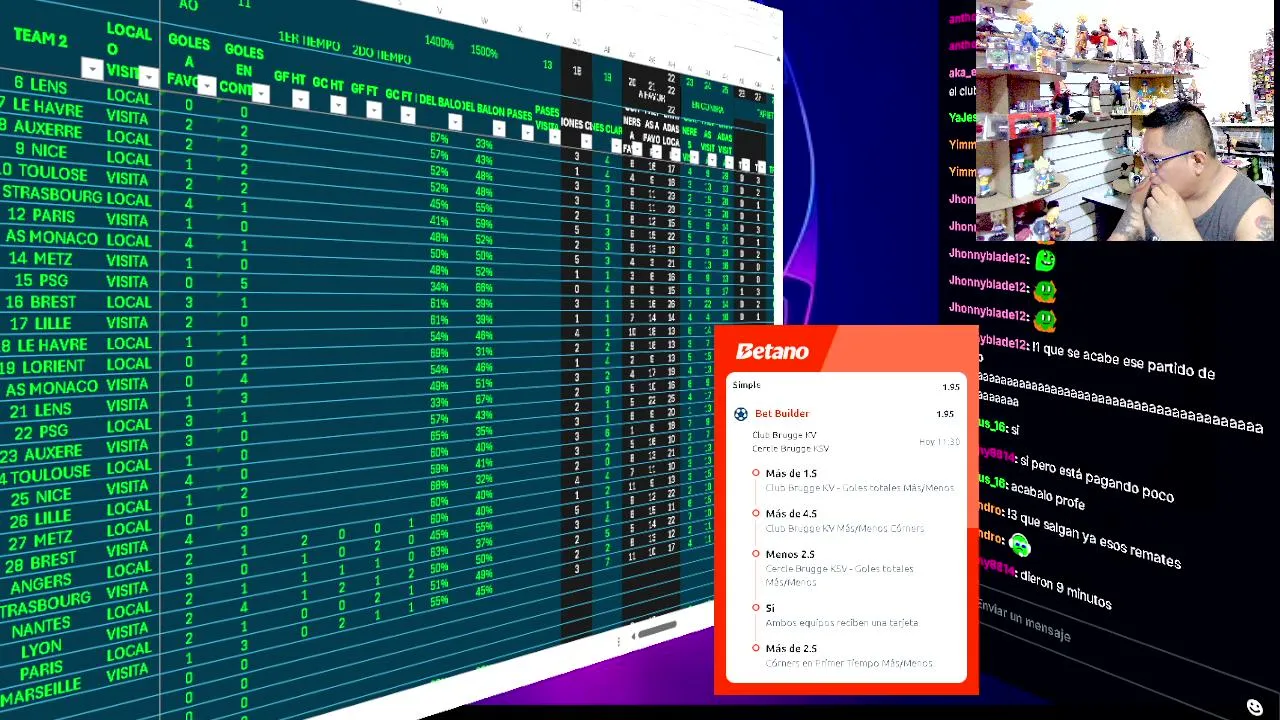The width and height of the screenshot is (1280, 720).
Task: Click the Betano logo on the bet slip
Action: click(772, 351)
